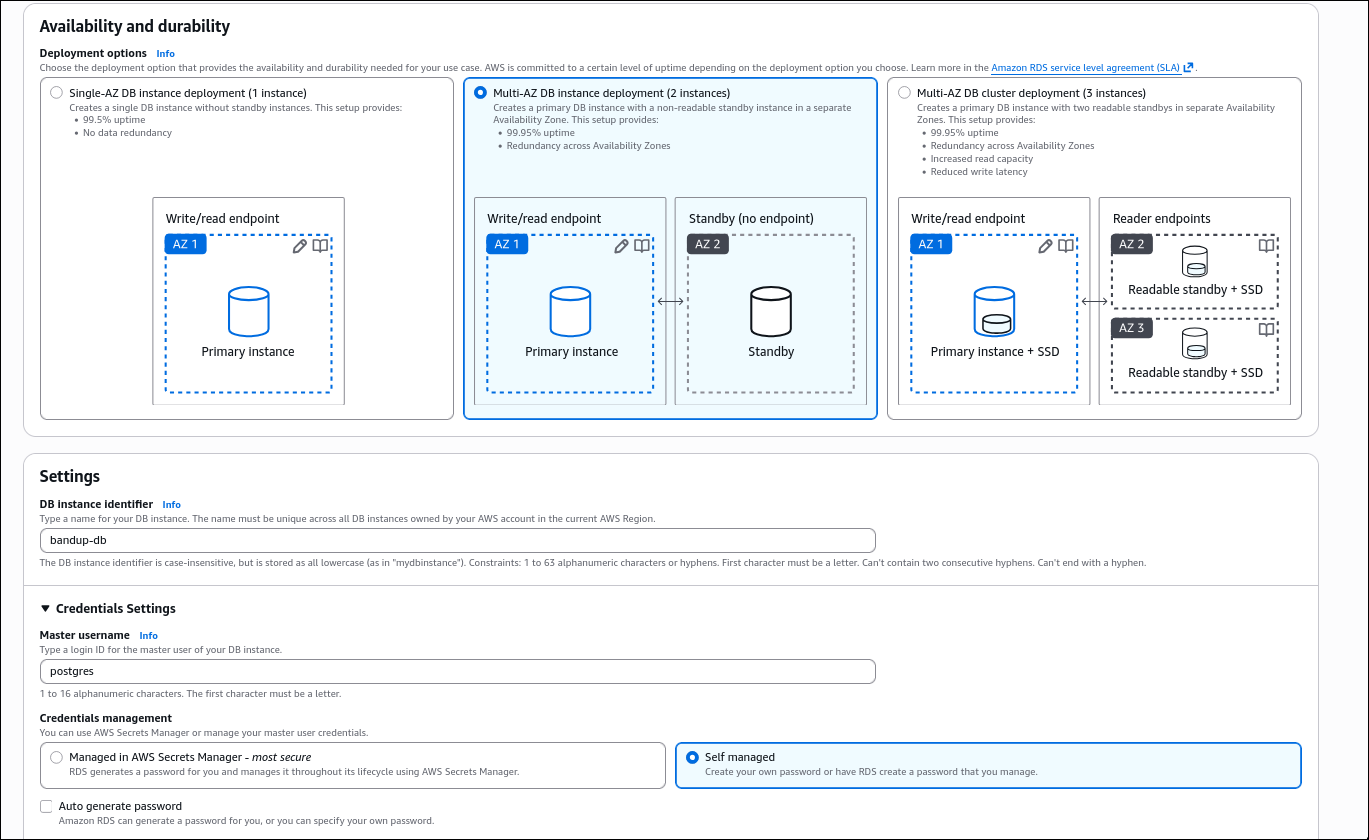The height and width of the screenshot is (840, 1369).
Task: Select Multi-AZ DB cluster deployment option
Action: 904,93
